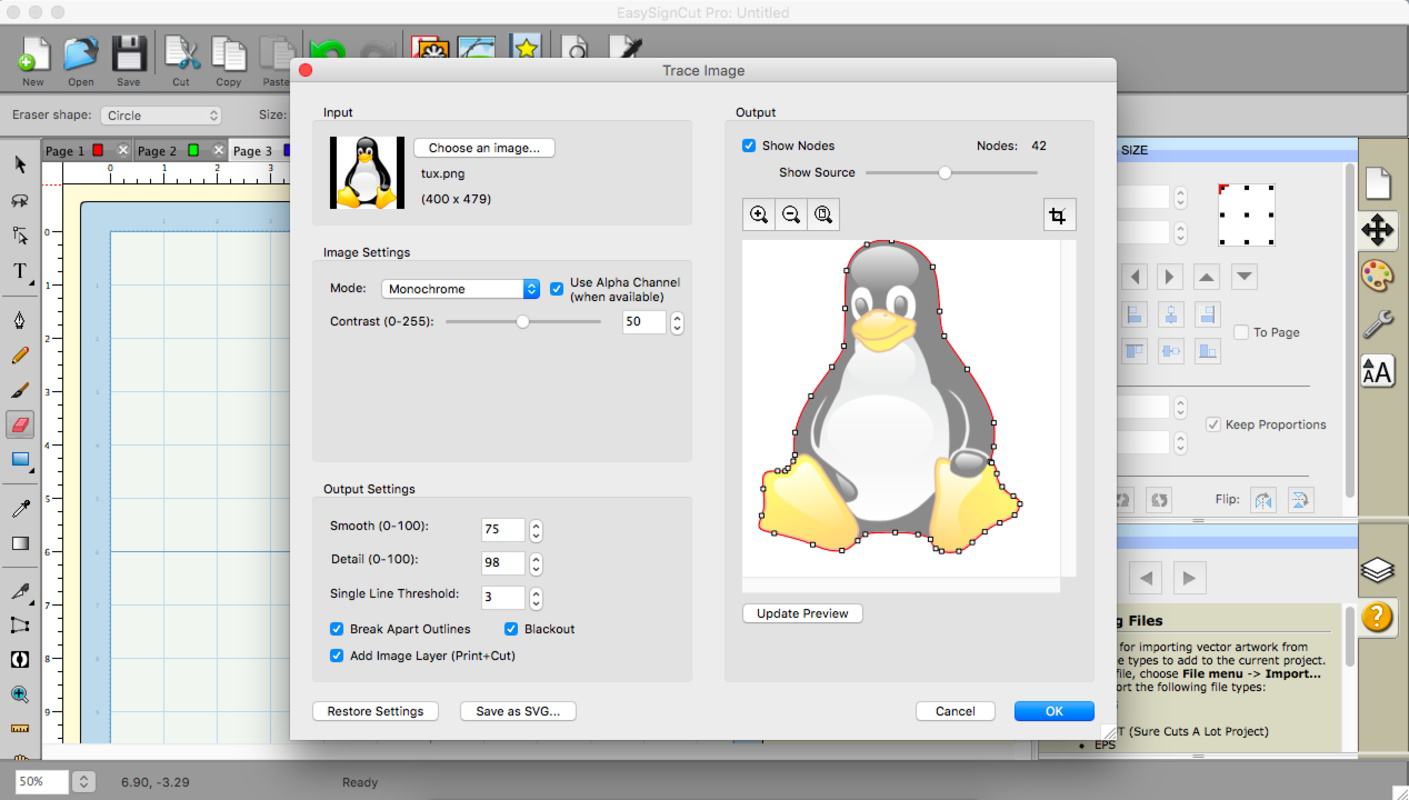Open the Position & Size move panel

coord(1378,230)
